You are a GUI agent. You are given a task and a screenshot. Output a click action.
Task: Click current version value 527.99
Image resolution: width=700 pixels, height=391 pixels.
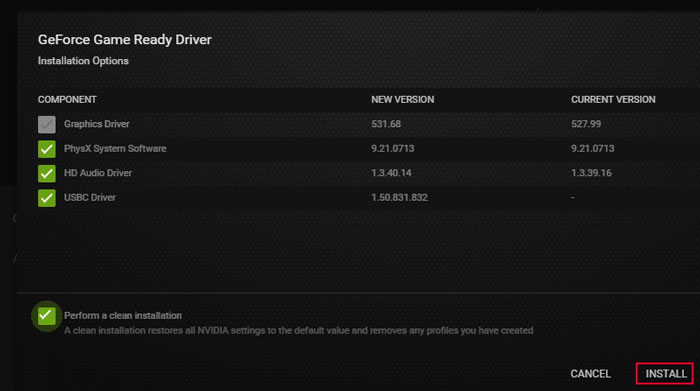586,124
